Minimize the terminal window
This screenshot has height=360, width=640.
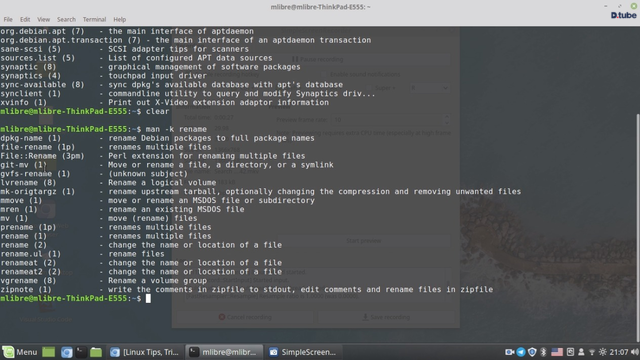pos(606,6)
